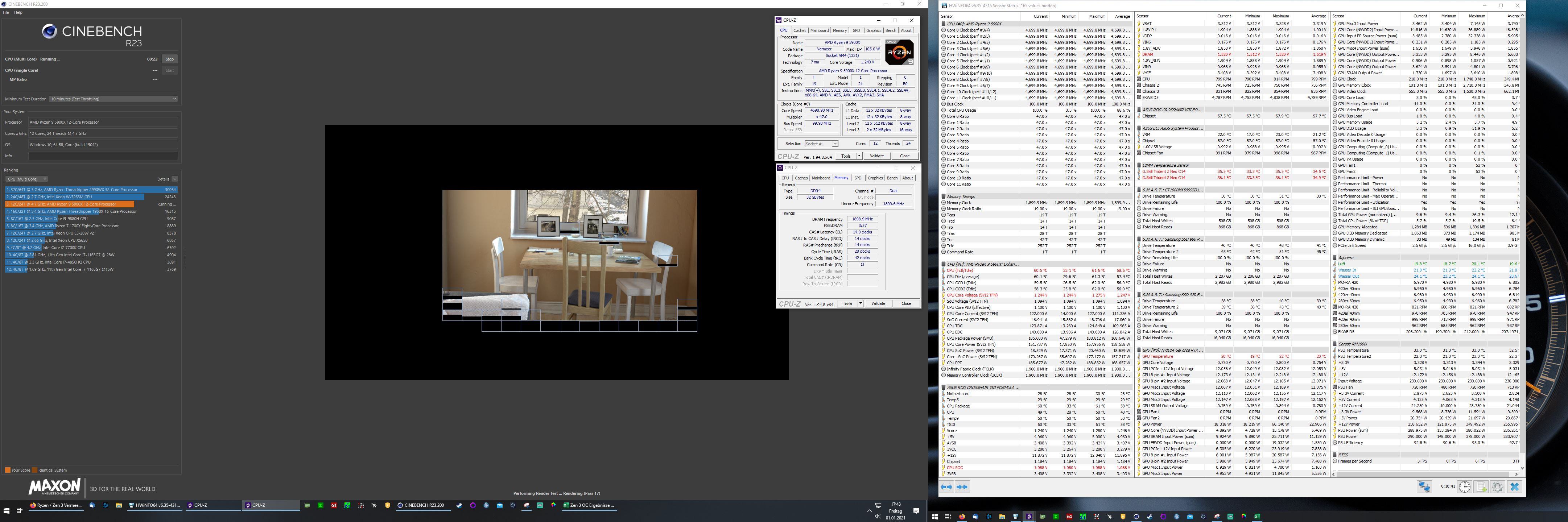Click Cinebench icon on right monitor taskbar

point(1136,517)
